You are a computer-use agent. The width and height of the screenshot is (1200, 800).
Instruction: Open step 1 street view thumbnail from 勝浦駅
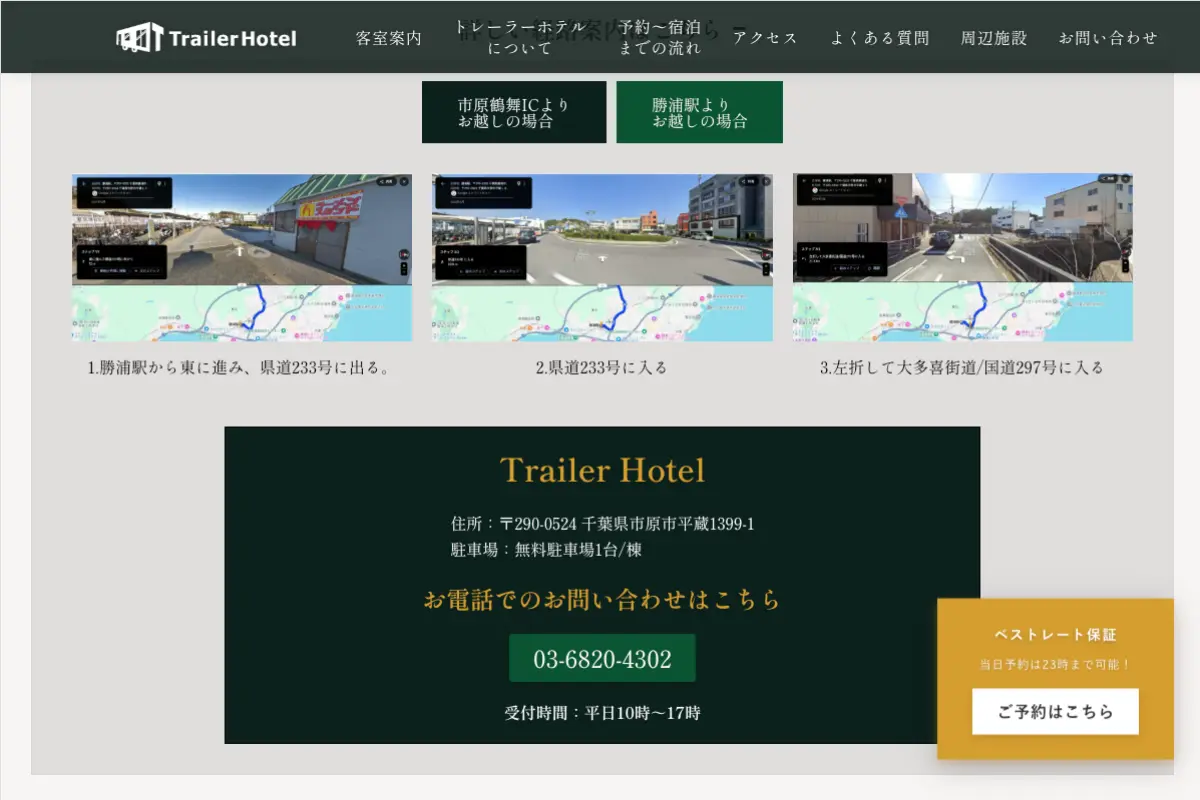click(x=241, y=258)
